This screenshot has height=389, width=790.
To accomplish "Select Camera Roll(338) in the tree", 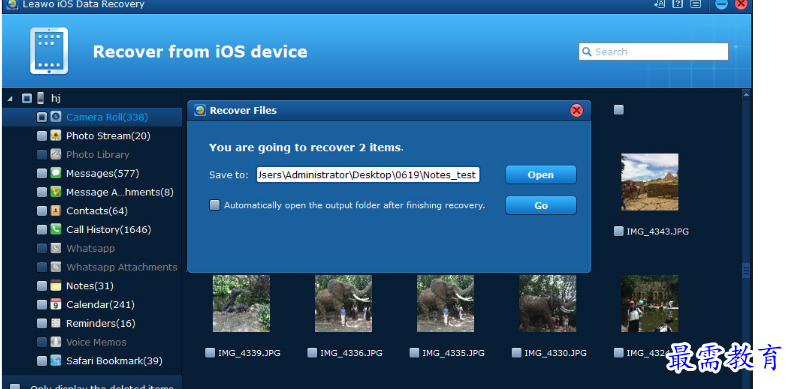I will click(107, 117).
